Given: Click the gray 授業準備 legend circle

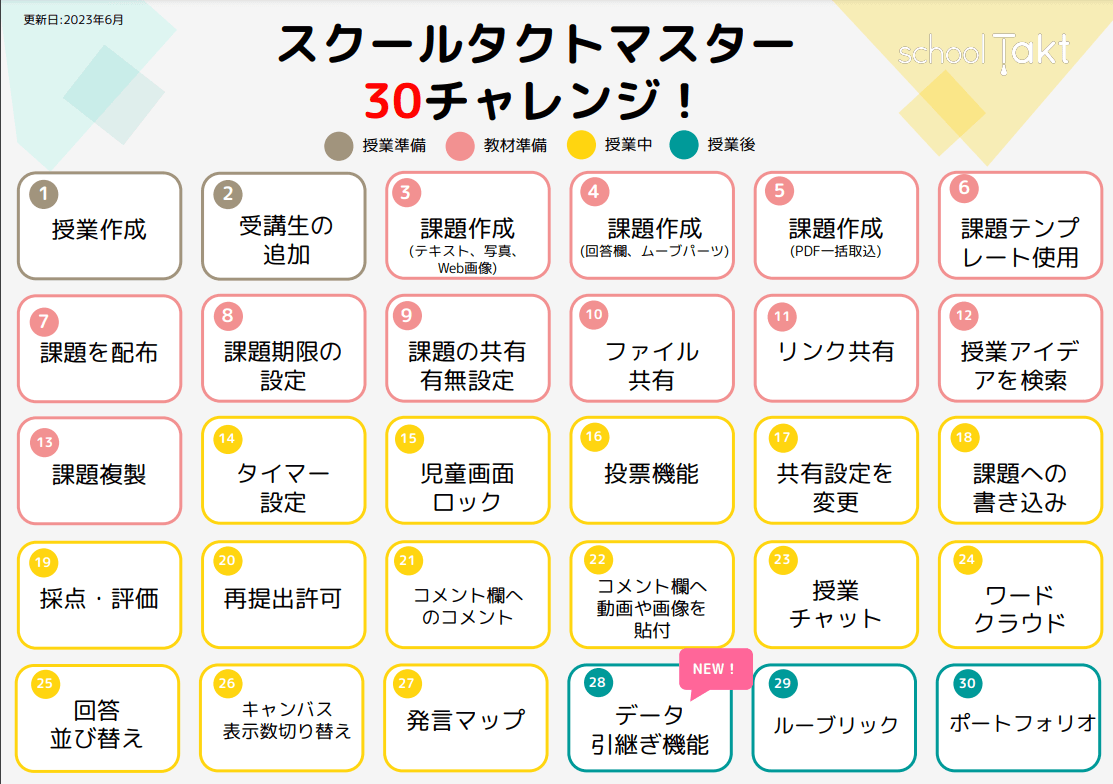Looking at the screenshot, I should tap(339, 145).
